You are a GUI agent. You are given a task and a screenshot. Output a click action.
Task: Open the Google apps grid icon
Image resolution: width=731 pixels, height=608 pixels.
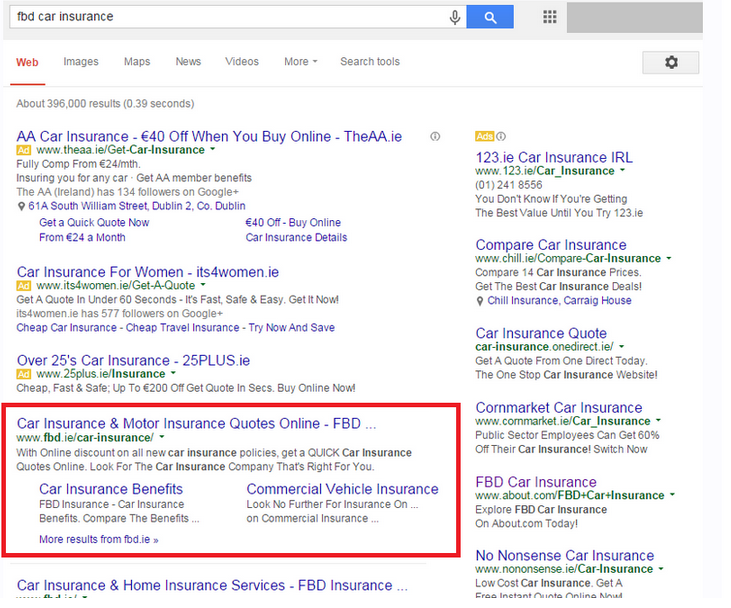550,17
